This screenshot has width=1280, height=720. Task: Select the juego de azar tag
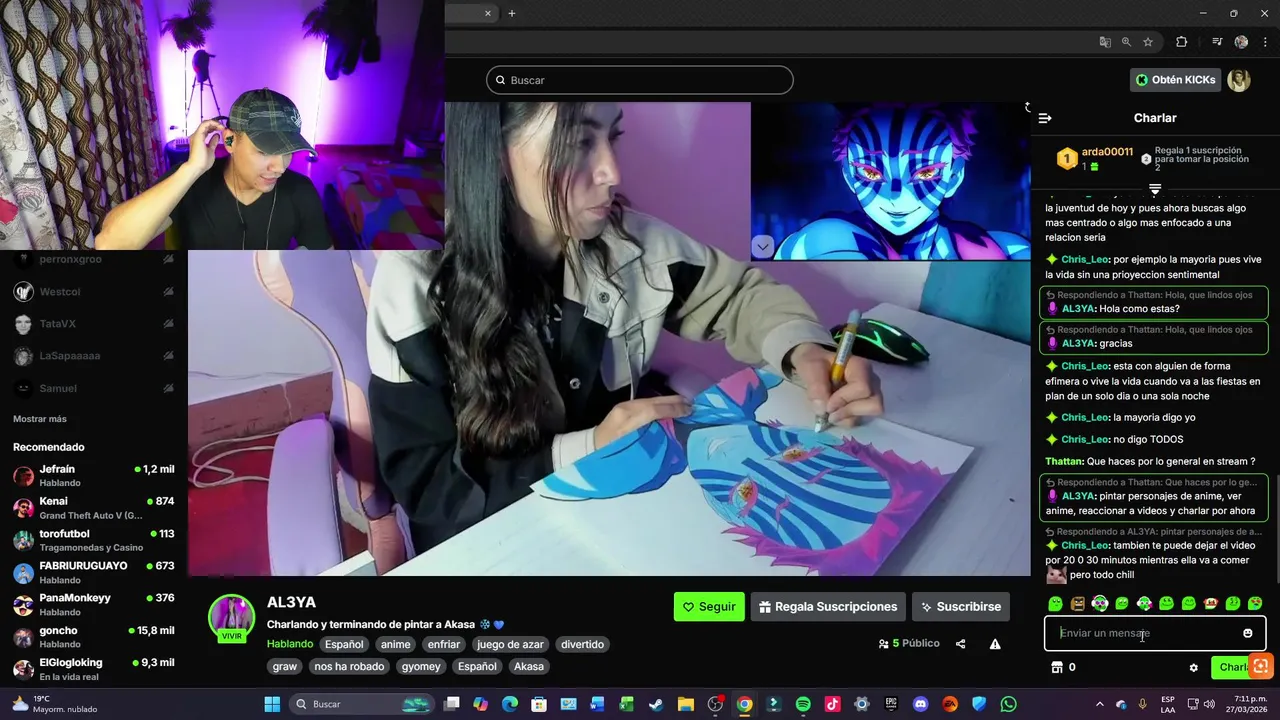510,644
